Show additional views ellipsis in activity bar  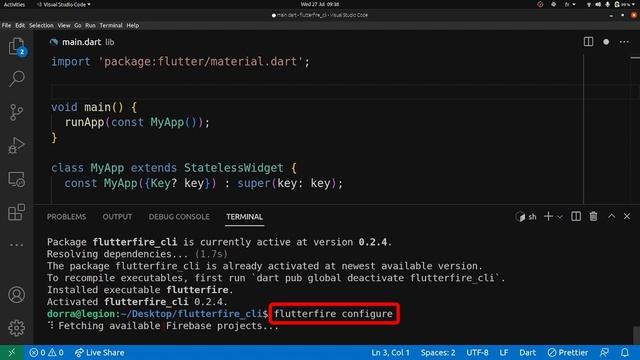[16, 245]
